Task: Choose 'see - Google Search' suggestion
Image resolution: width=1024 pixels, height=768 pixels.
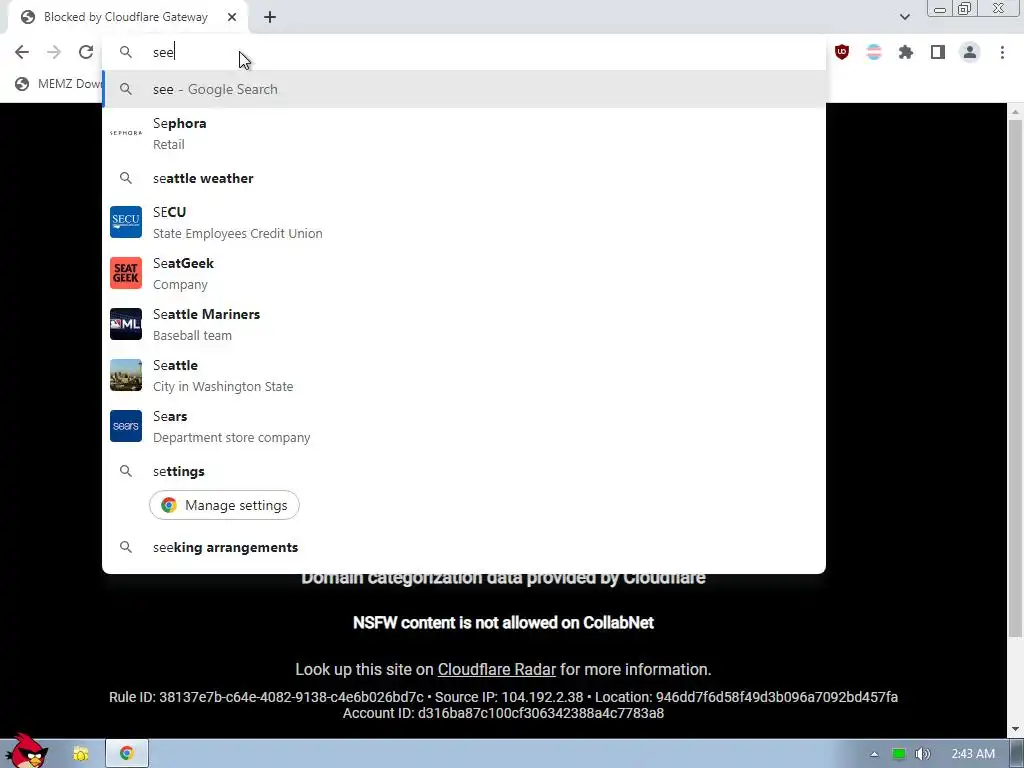Action: 464,89
